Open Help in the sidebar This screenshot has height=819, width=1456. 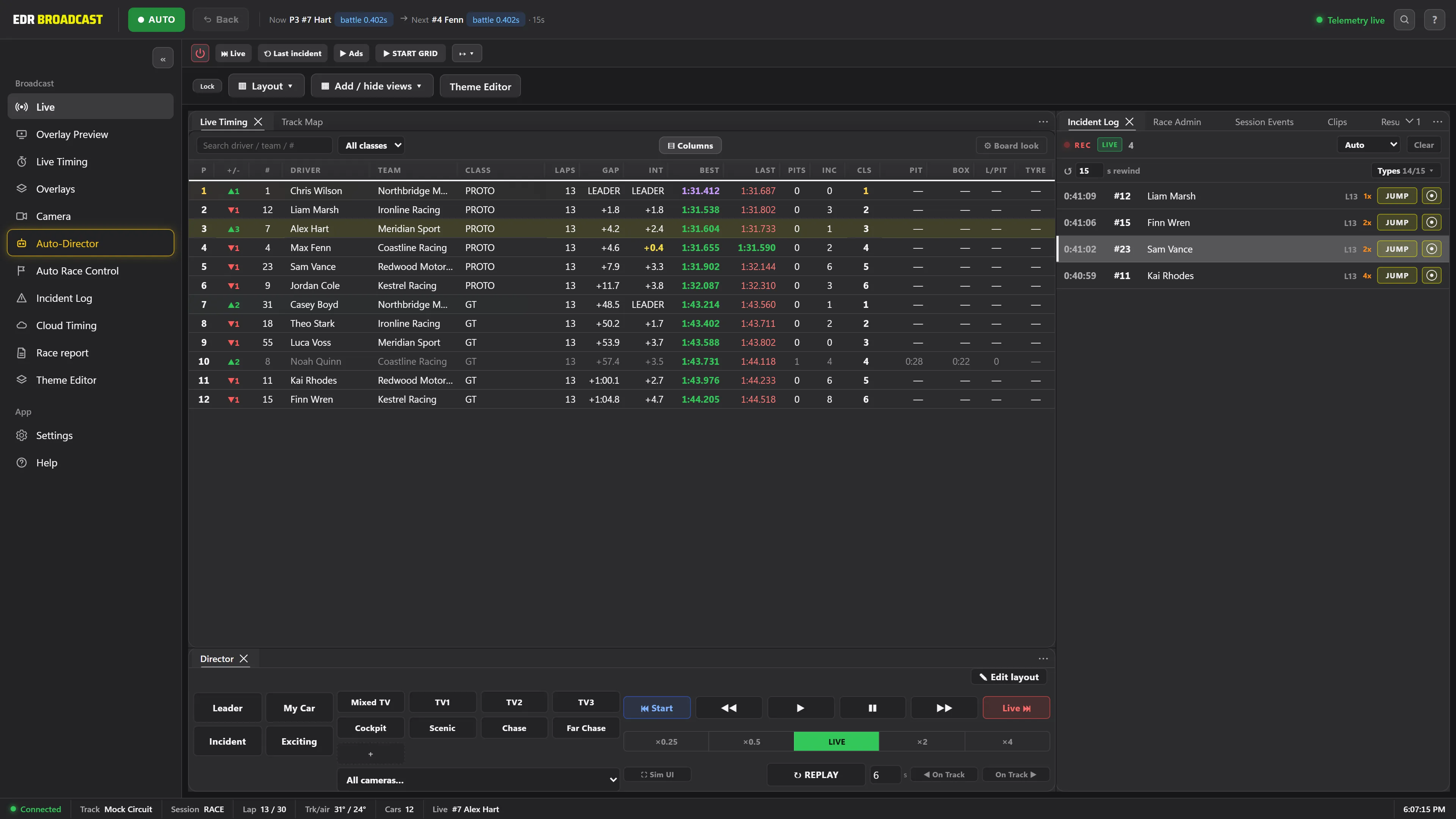91,463
